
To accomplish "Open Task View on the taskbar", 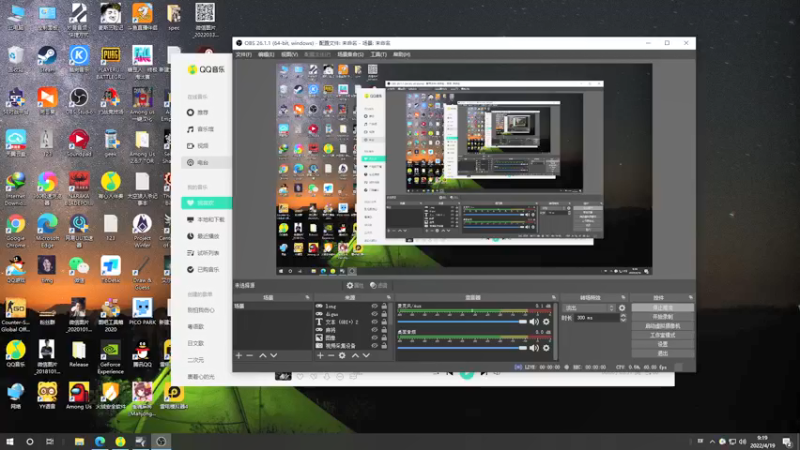I will point(49,442).
